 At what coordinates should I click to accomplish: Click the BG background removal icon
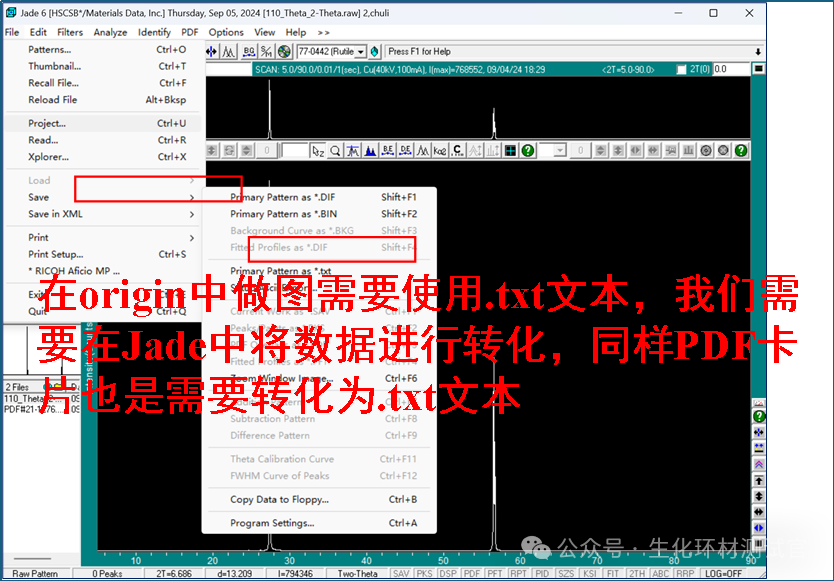coord(249,52)
